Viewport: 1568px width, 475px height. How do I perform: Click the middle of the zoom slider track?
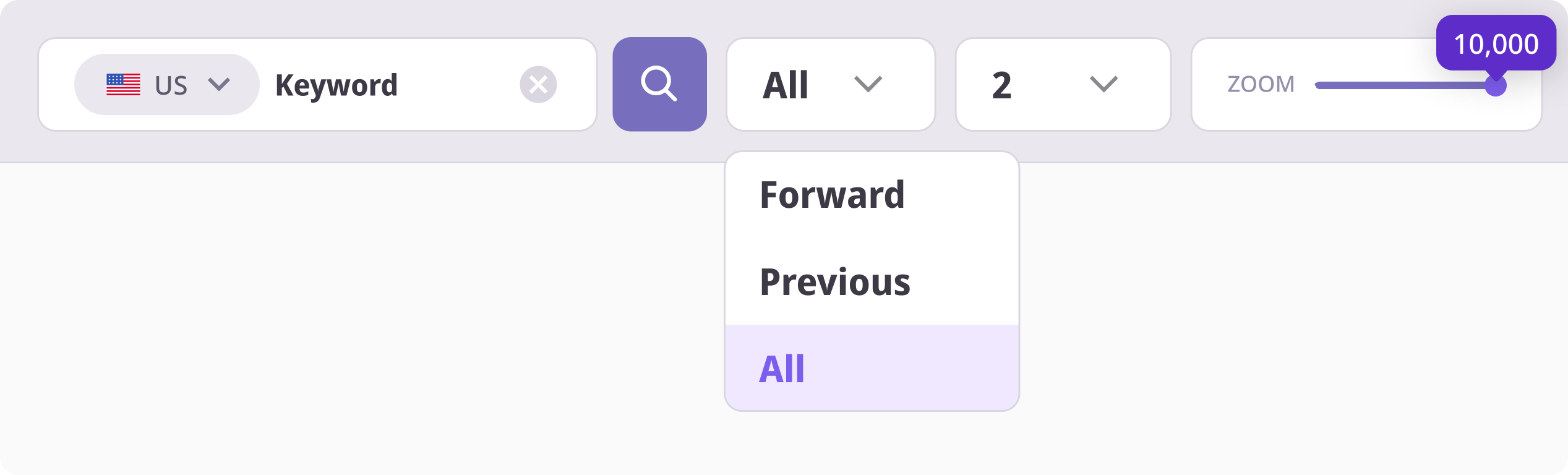click(1404, 85)
